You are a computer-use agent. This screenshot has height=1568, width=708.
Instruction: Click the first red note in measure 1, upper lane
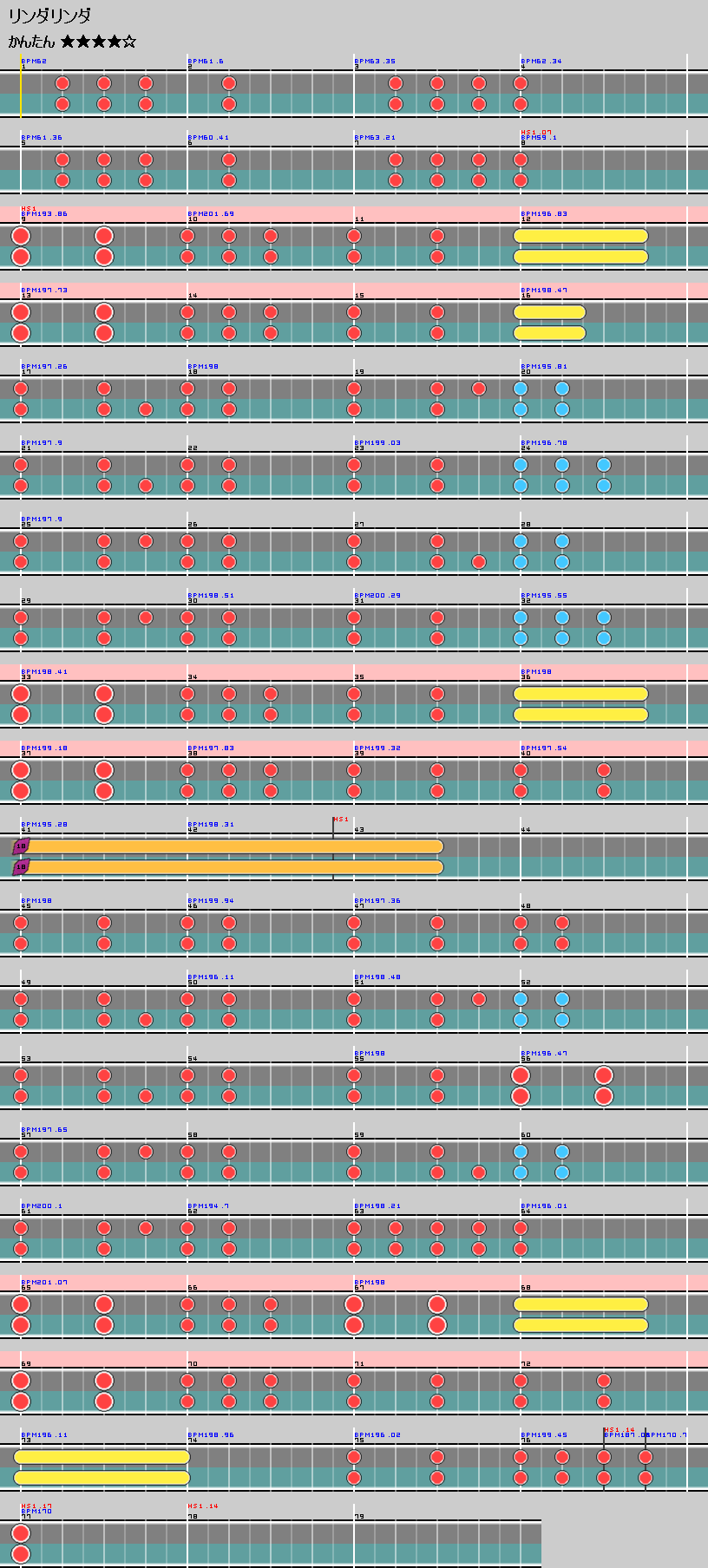(62, 83)
